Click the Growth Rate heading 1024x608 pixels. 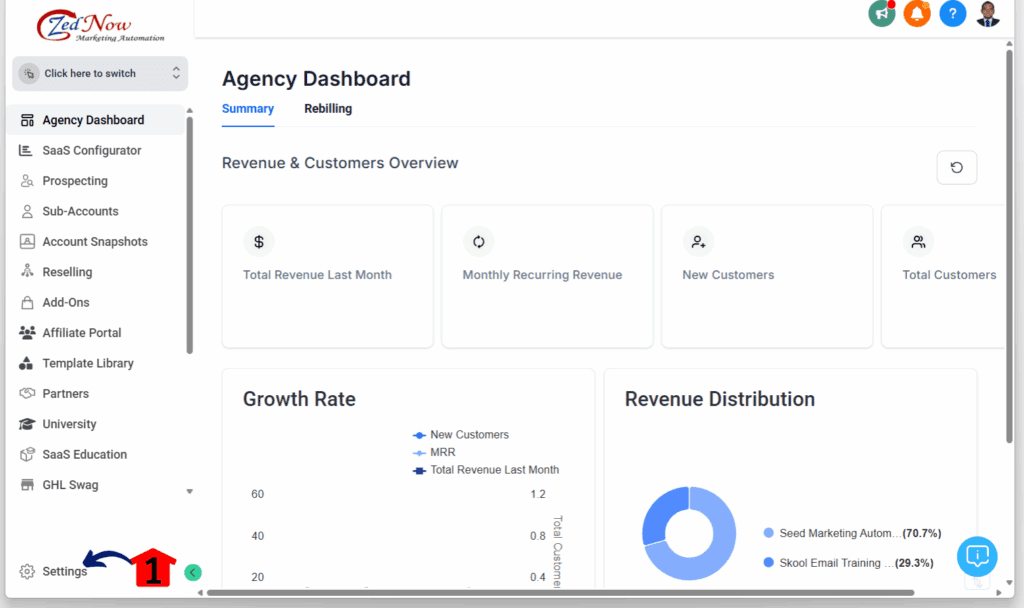click(299, 399)
